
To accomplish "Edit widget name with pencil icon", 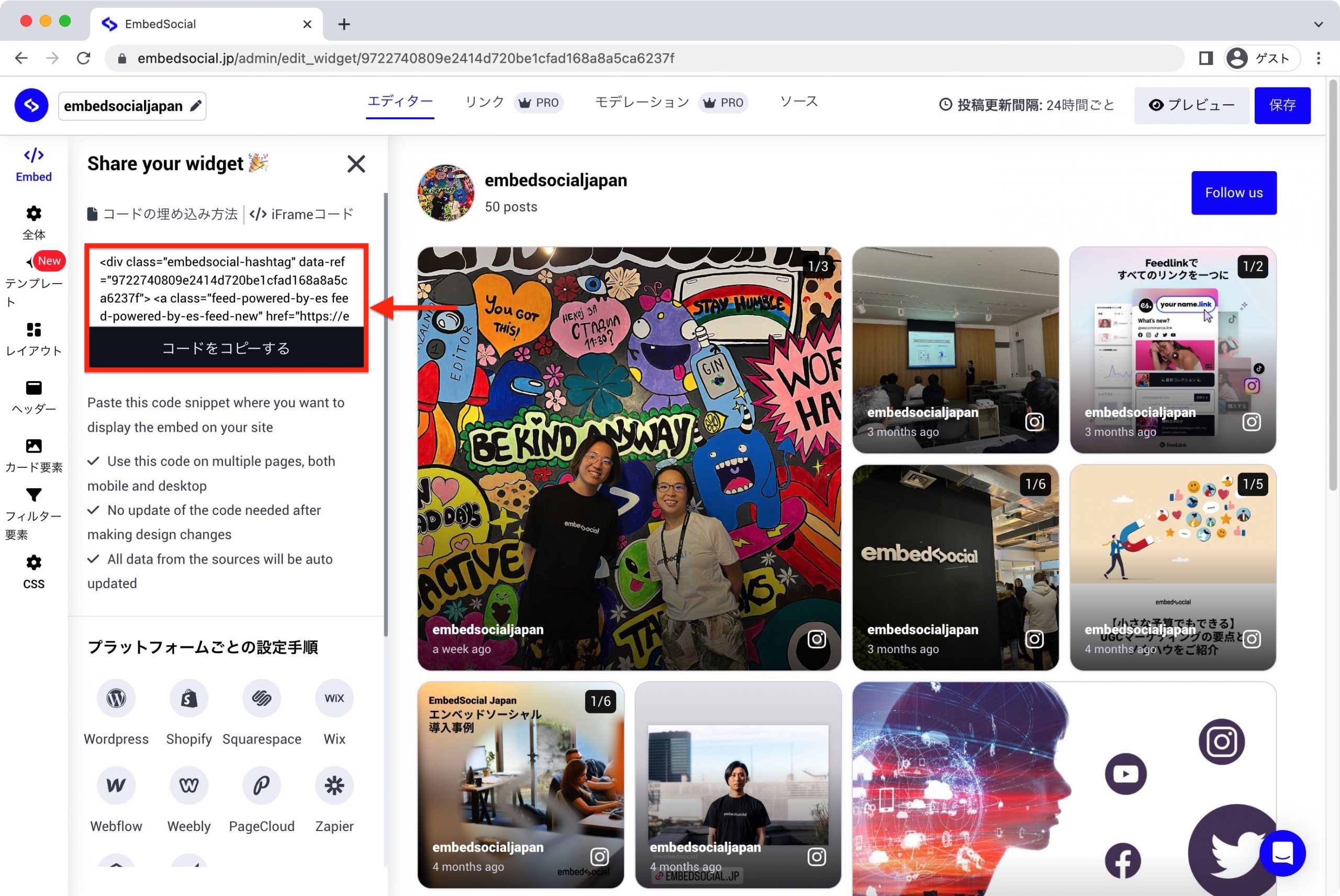I will tap(195, 106).
